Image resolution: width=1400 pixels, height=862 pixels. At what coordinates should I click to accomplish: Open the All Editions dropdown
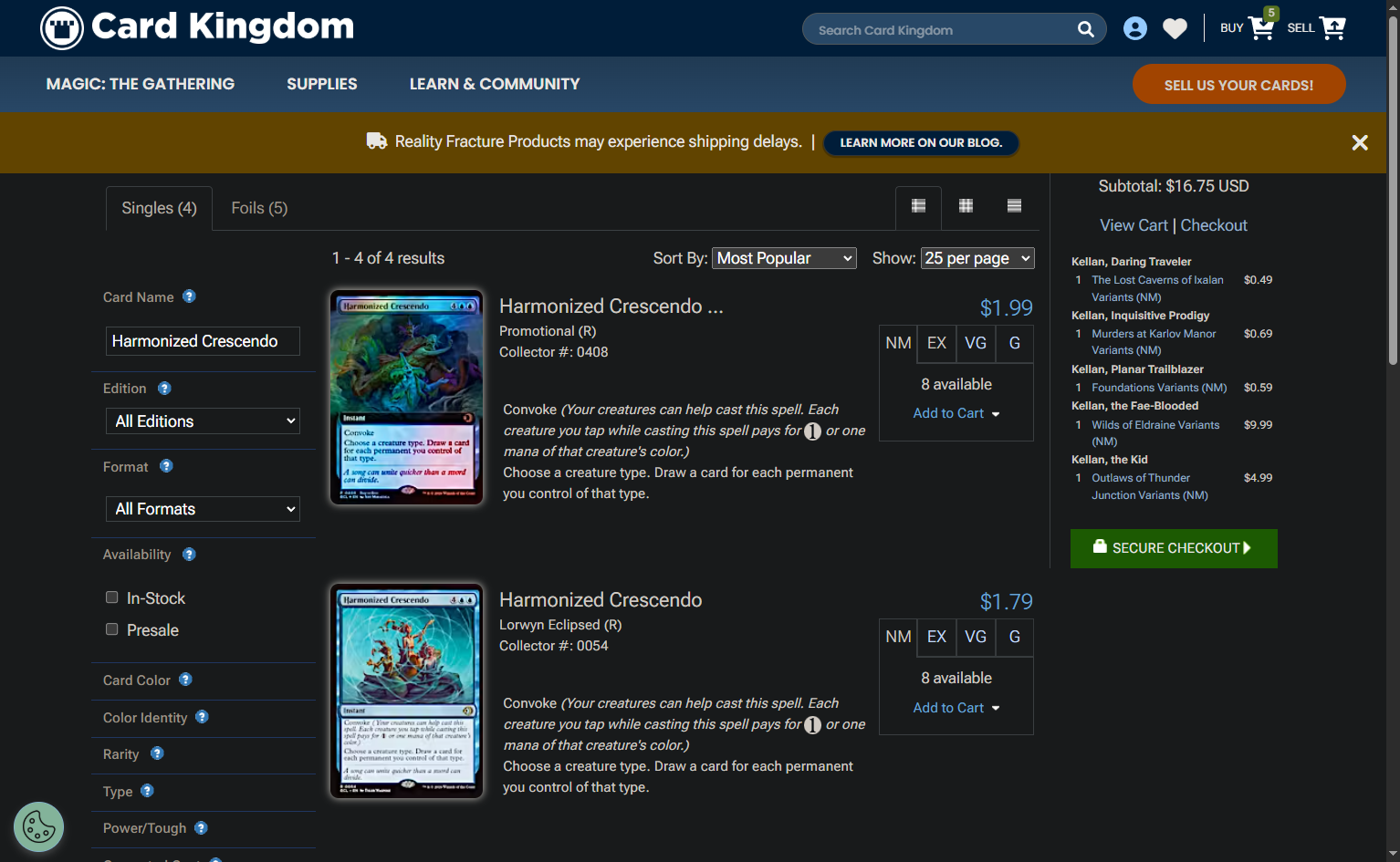(x=203, y=421)
